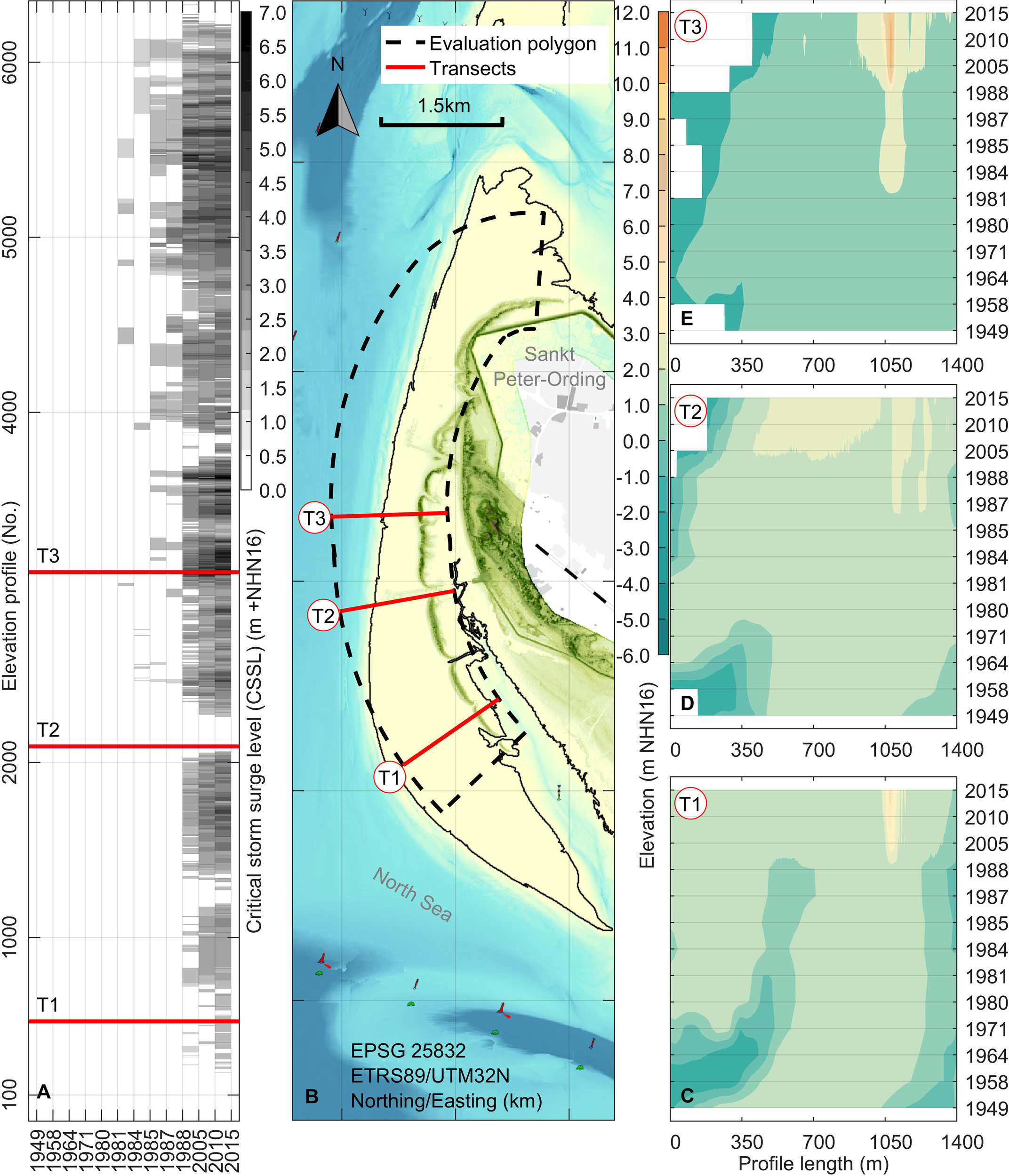Click the T1 circle marker on map
The width and height of the screenshot is (1009, 1176).
(x=390, y=777)
